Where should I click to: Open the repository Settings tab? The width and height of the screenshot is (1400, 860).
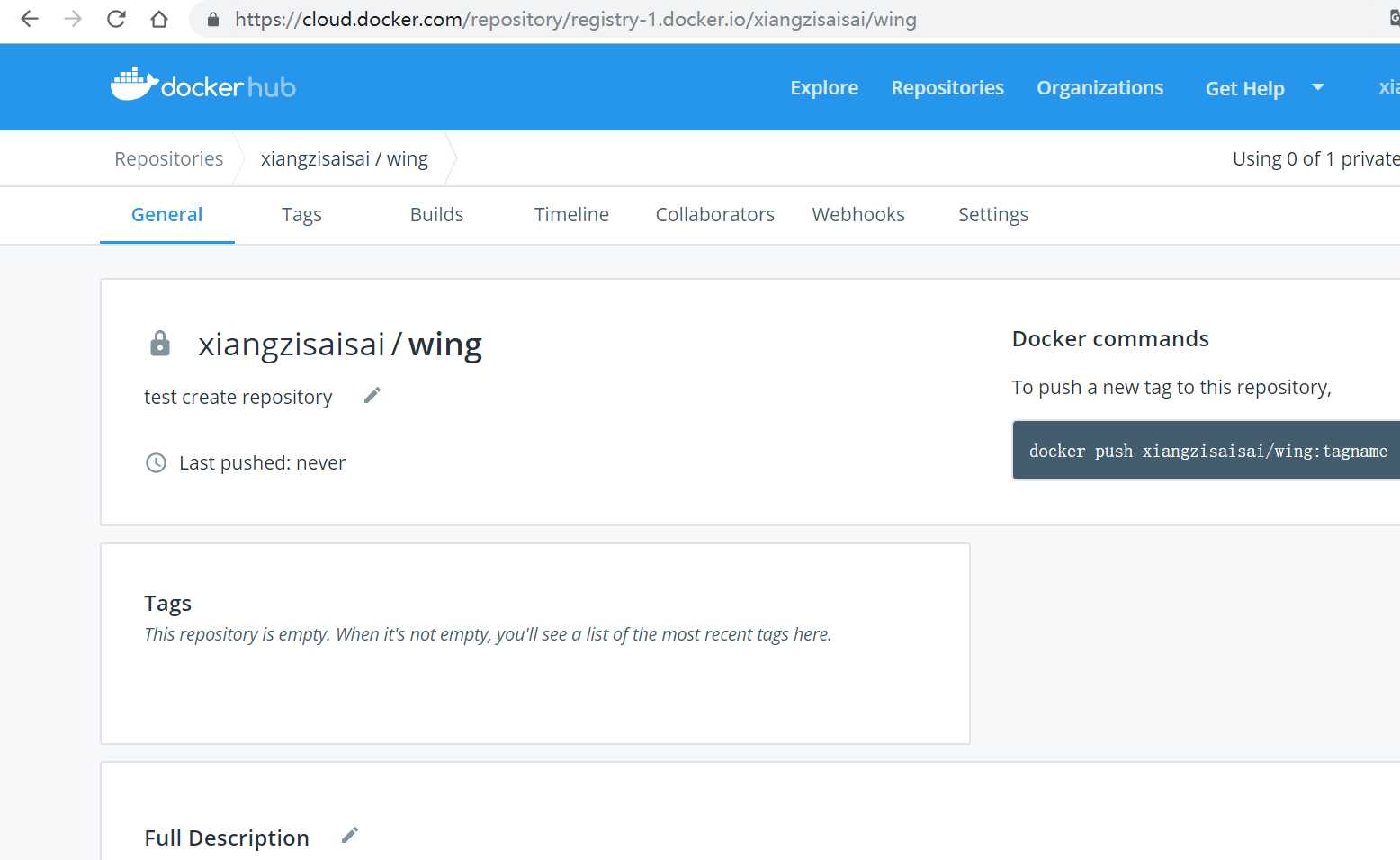click(x=993, y=214)
